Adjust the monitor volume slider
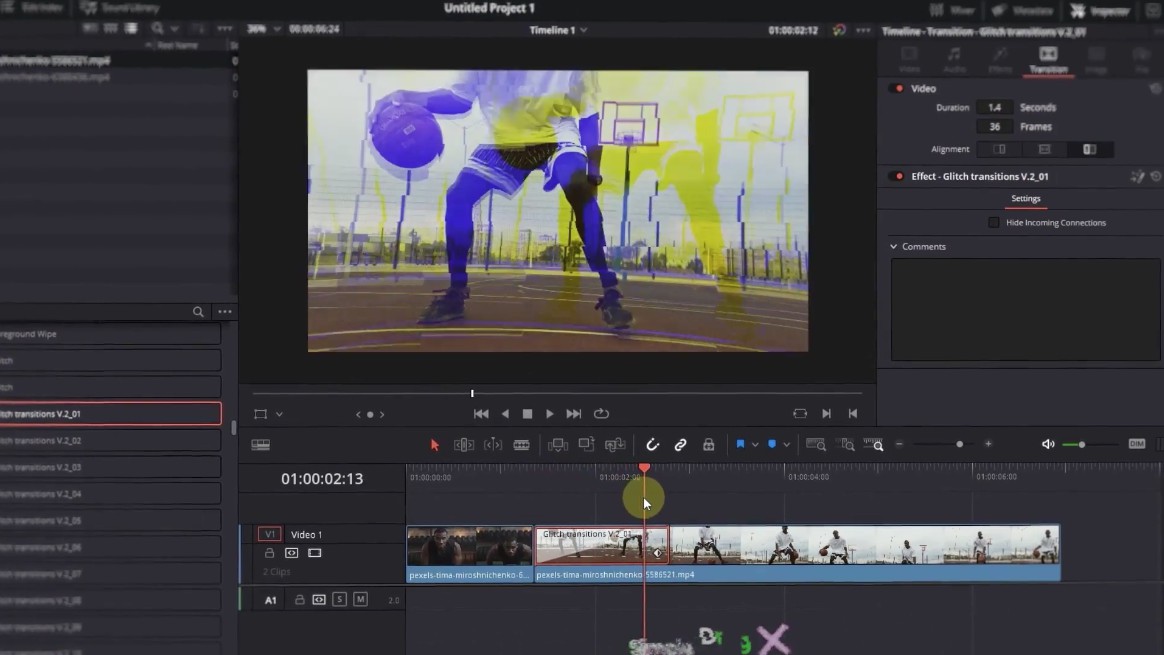 1080,445
